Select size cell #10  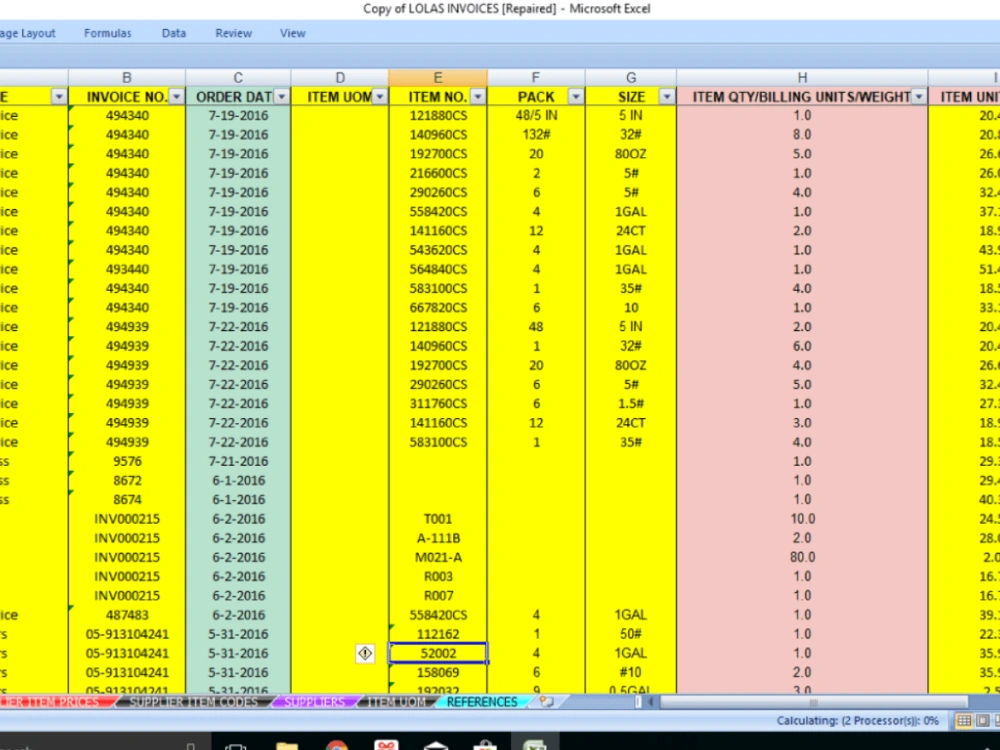pos(631,672)
